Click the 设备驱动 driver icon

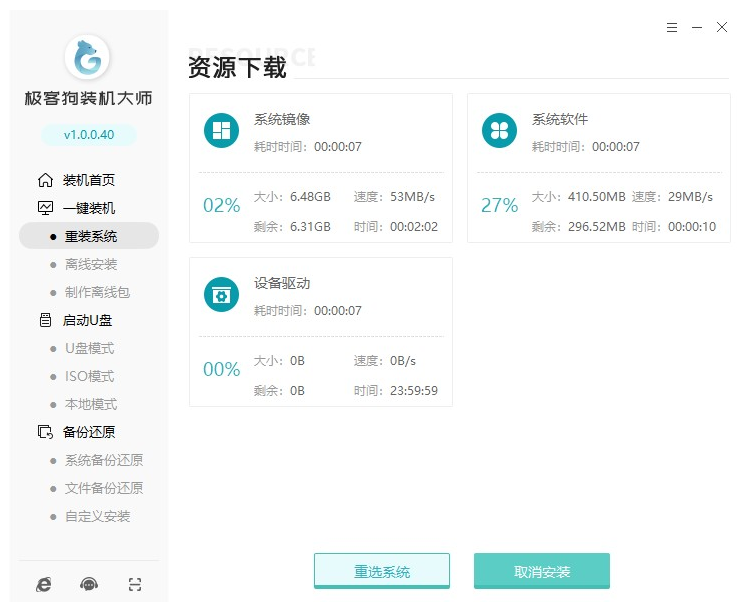point(221,295)
